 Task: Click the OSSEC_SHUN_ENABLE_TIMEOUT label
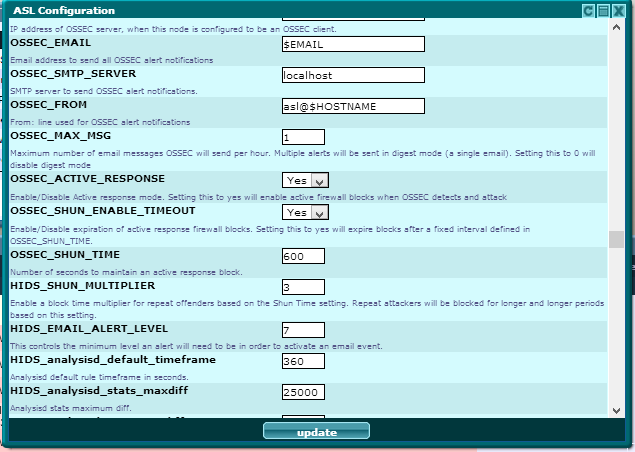click(103, 211)
